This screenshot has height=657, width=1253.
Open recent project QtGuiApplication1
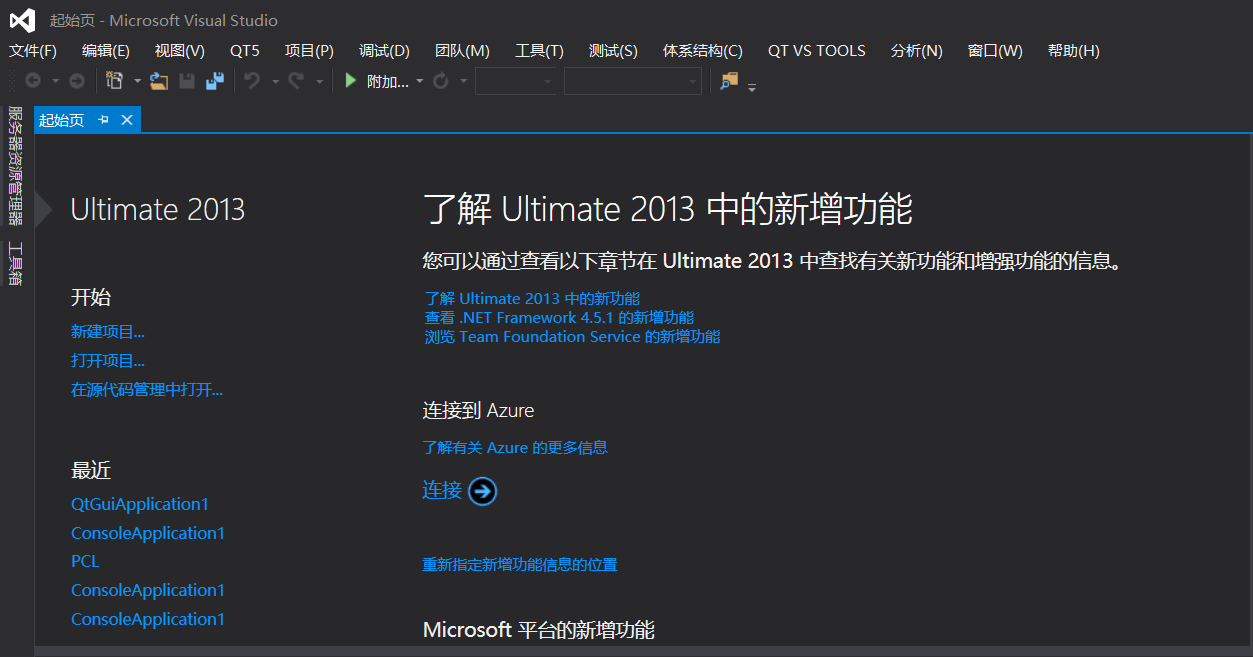point(140,504)
